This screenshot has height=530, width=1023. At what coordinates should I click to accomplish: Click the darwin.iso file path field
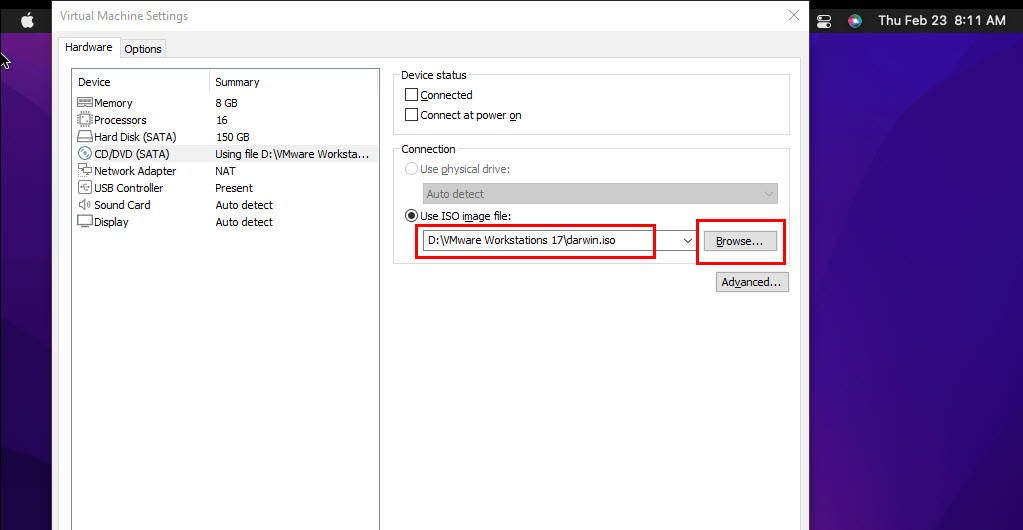tap(540, 241)
